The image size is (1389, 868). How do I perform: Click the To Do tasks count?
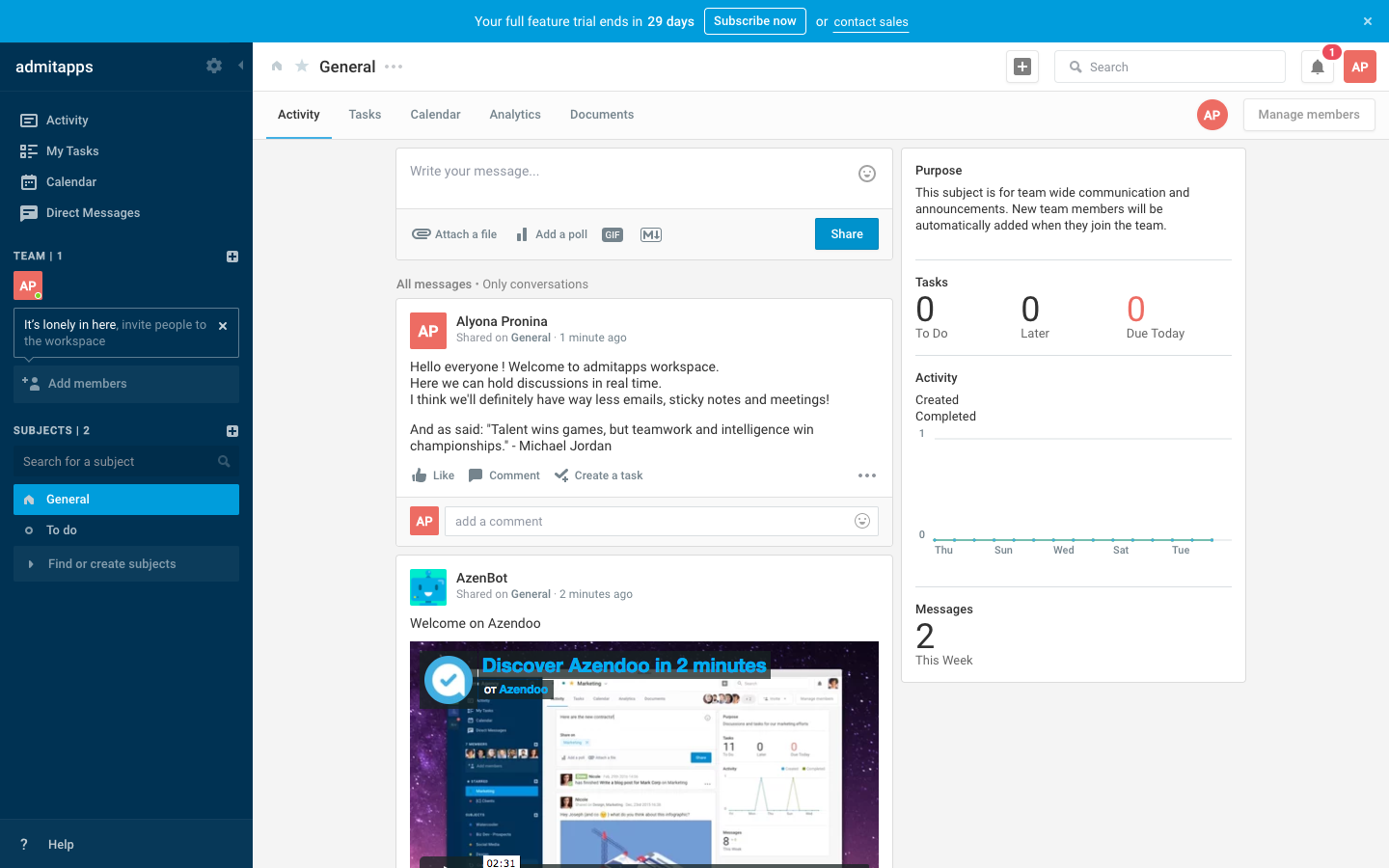[x=932, y=317]
